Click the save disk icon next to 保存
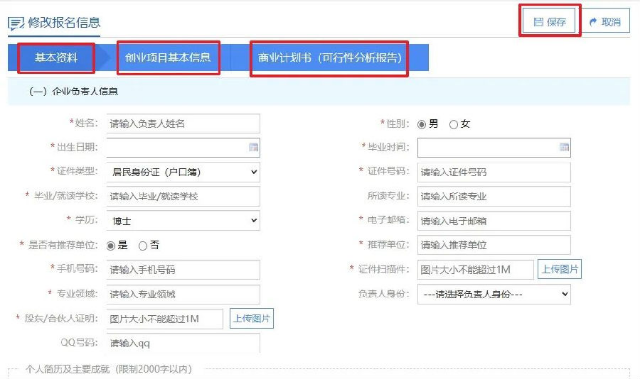The height and width of the screenshot is (379, 640). [x=538, y=22]
